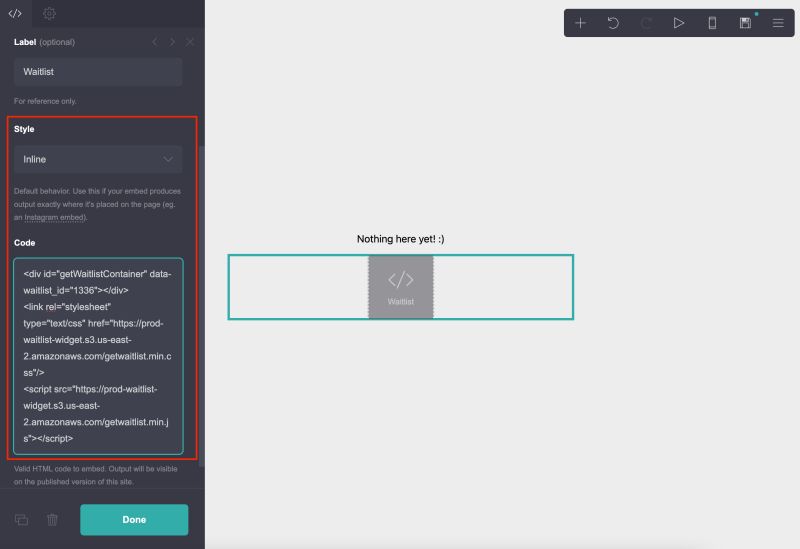Screen dimensions: 800x549
Task: Save site with floppy disk icon
Action: pyautogui.click(x=745, y=23)
